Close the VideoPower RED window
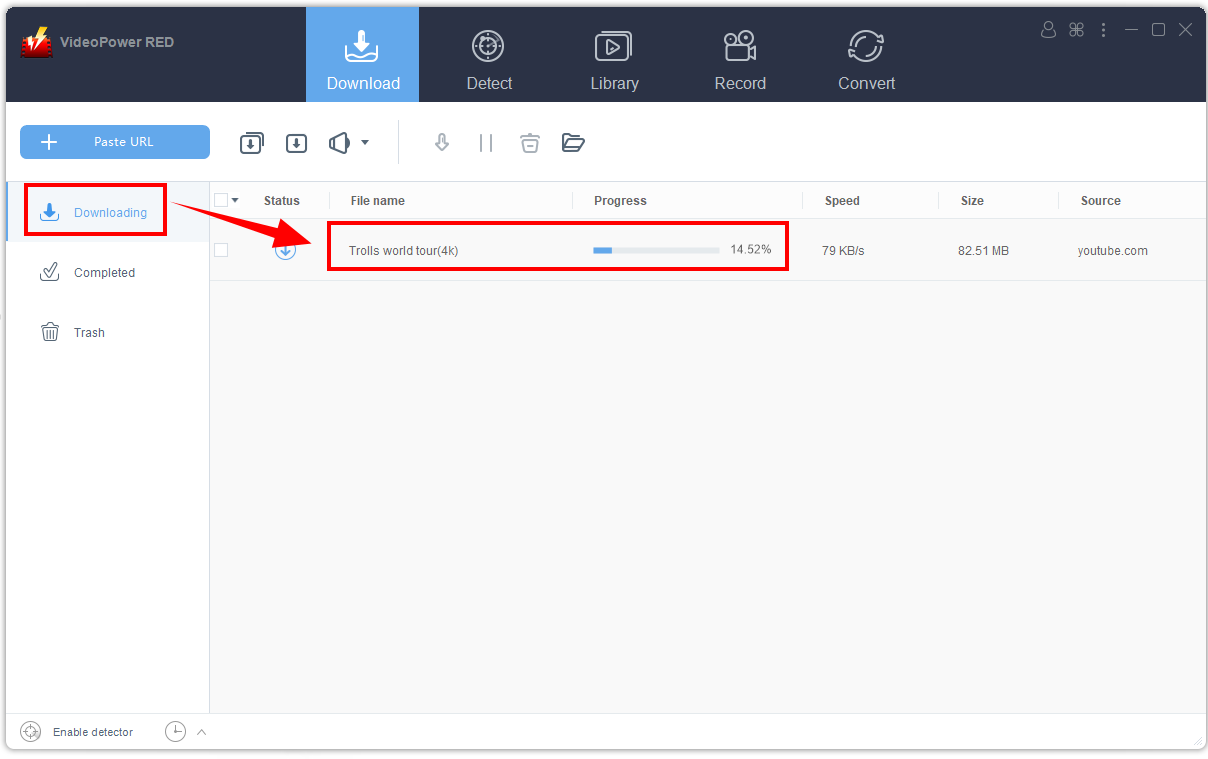 tap(1185, 30)
